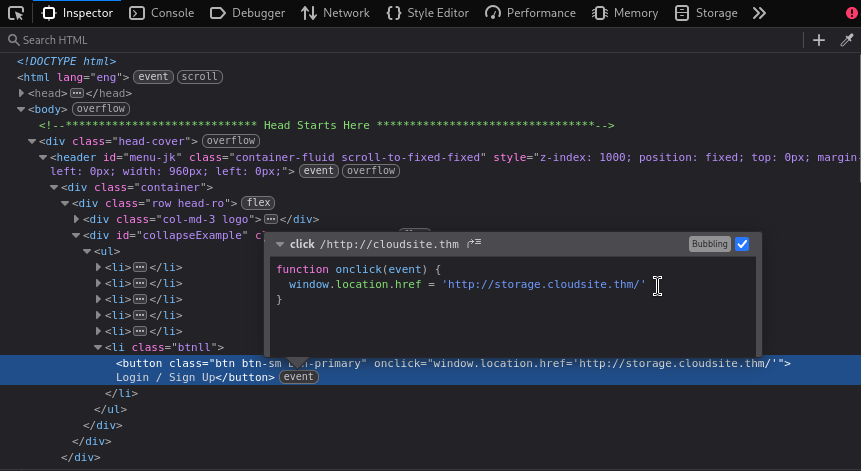Click the add new node plus icon

tap(819, 40)
